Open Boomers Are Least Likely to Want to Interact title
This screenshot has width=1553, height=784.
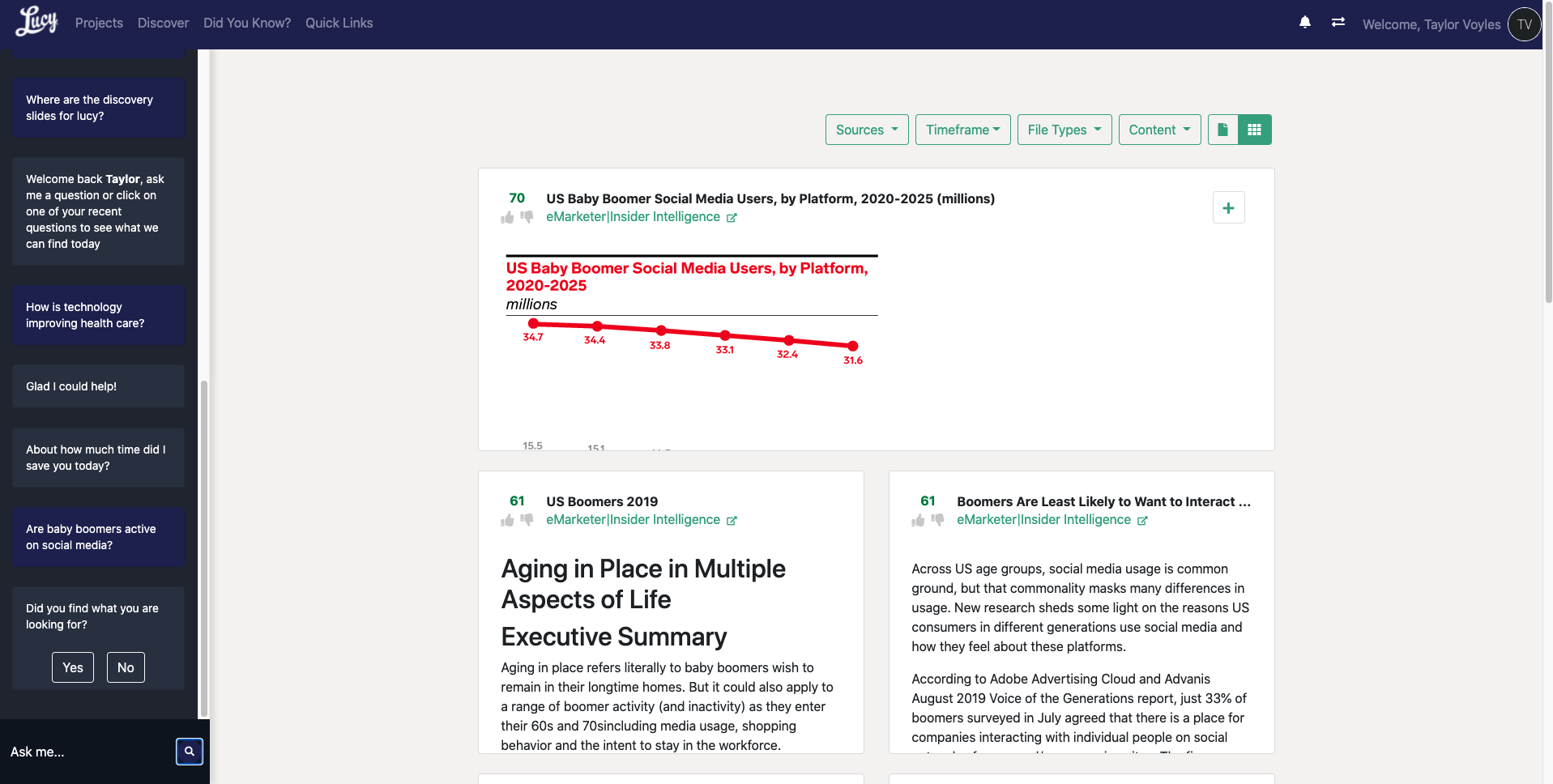1103,501
